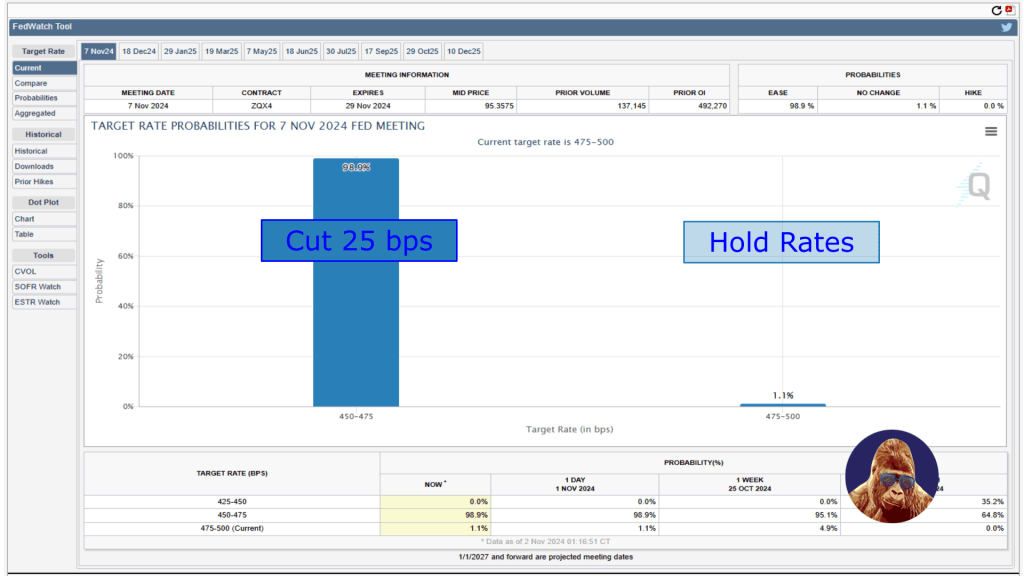Go to Downloads under Historical
The width and height of the screenshot is (1024, 576).
click(x=34, y=166)
